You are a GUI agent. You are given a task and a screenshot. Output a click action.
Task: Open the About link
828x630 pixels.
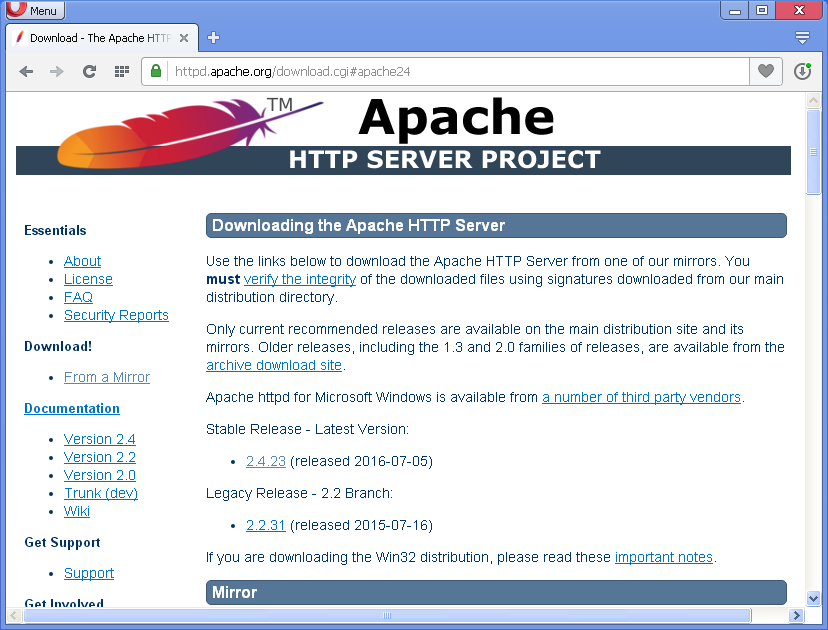pos(82,261)
